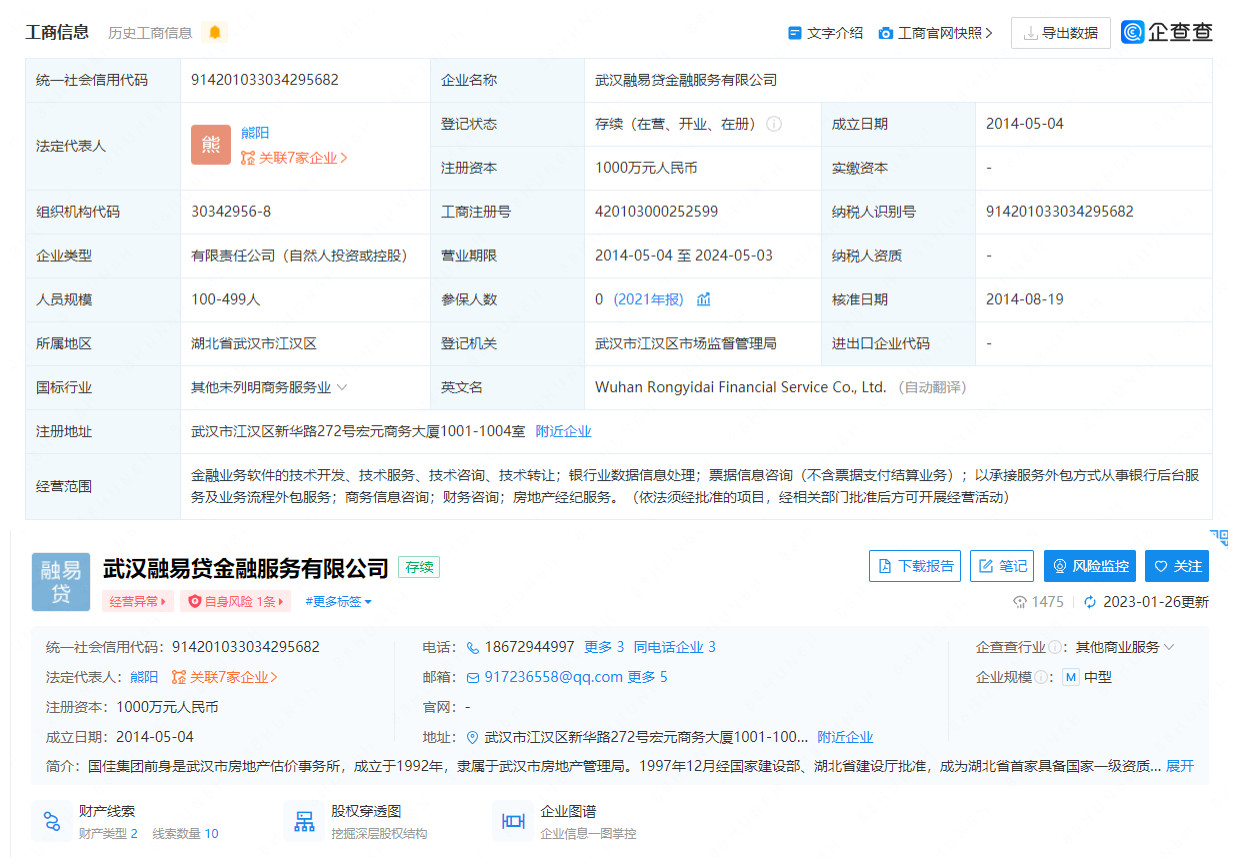Open 附近企业 link in the summary card
This screenshot has height=867, width=1238.
pyautogui.click(x=845, y=737)
